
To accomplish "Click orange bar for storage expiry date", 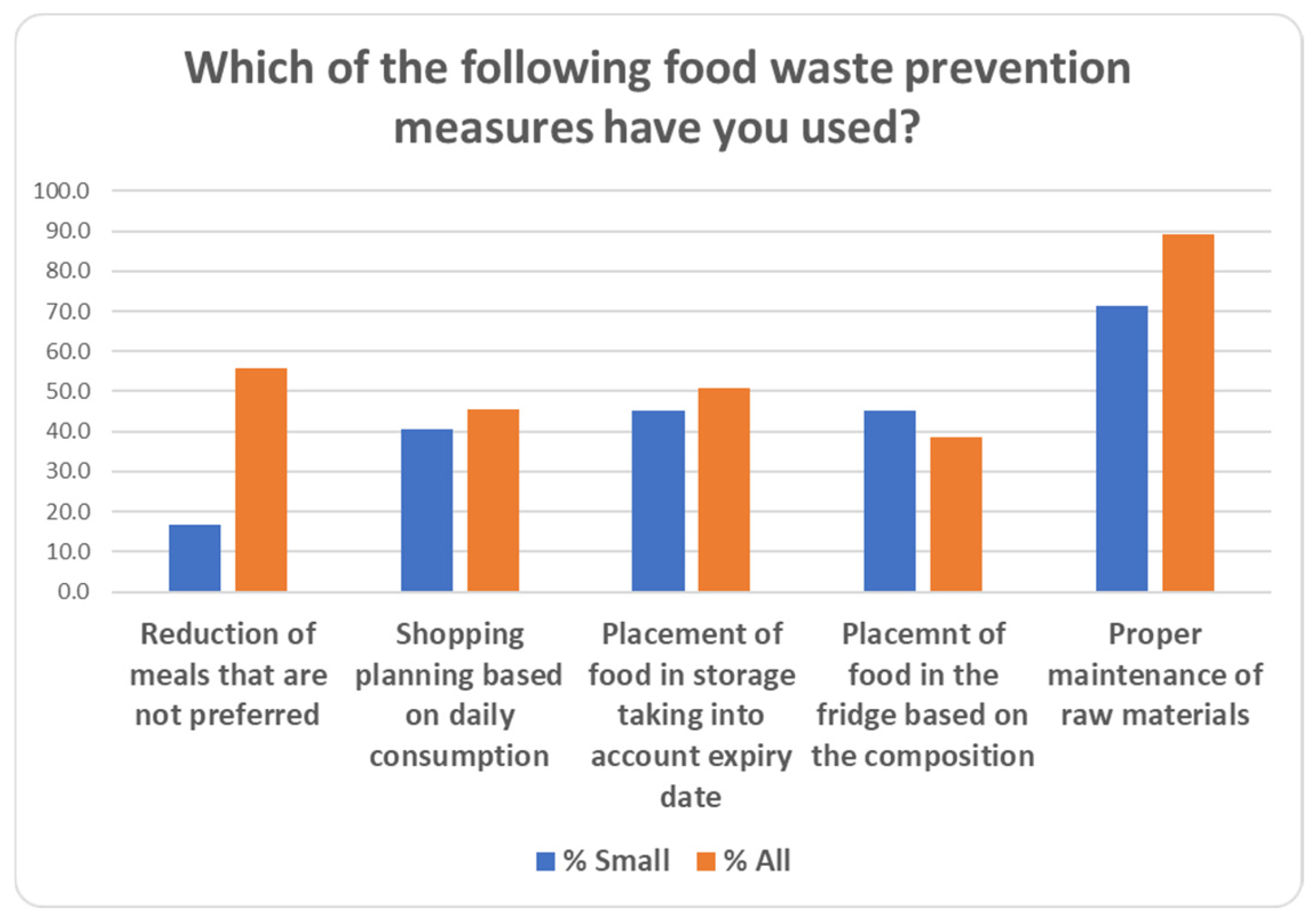I will tap(724, 489).
